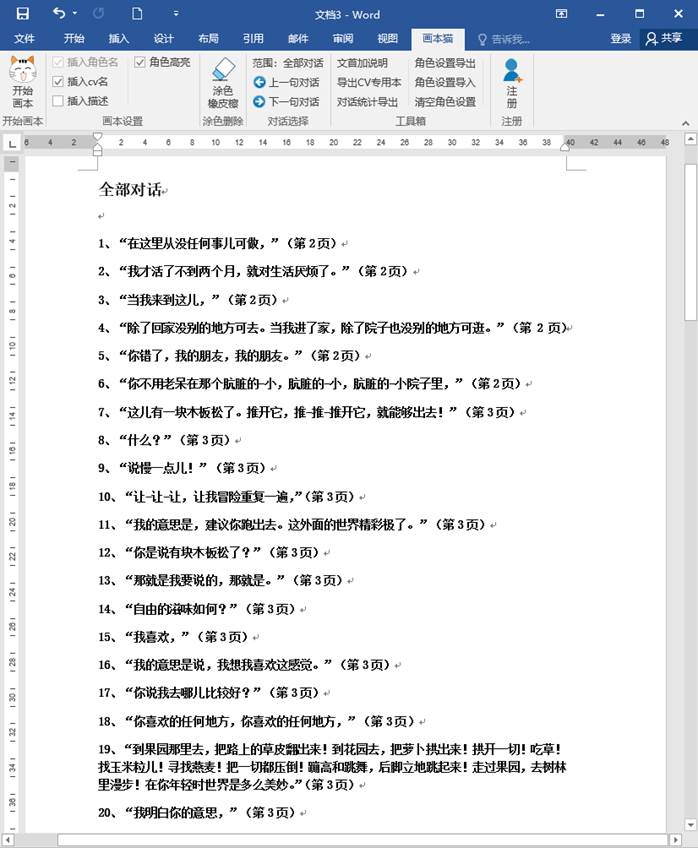698x848 pixels.
Task: Click the right indent marker on ruler
Action: [x=565, y=147]
